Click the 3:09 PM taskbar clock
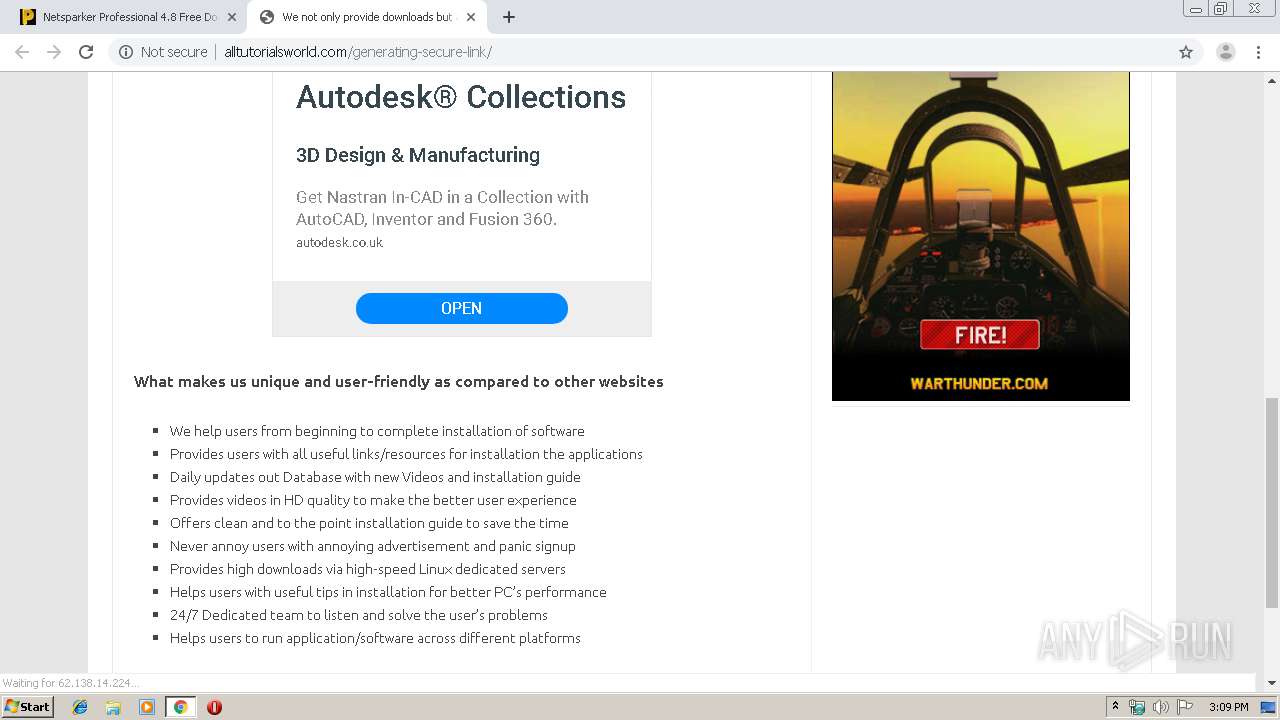The height and width of the screenshot is (720, 1280). (1229, 707)
